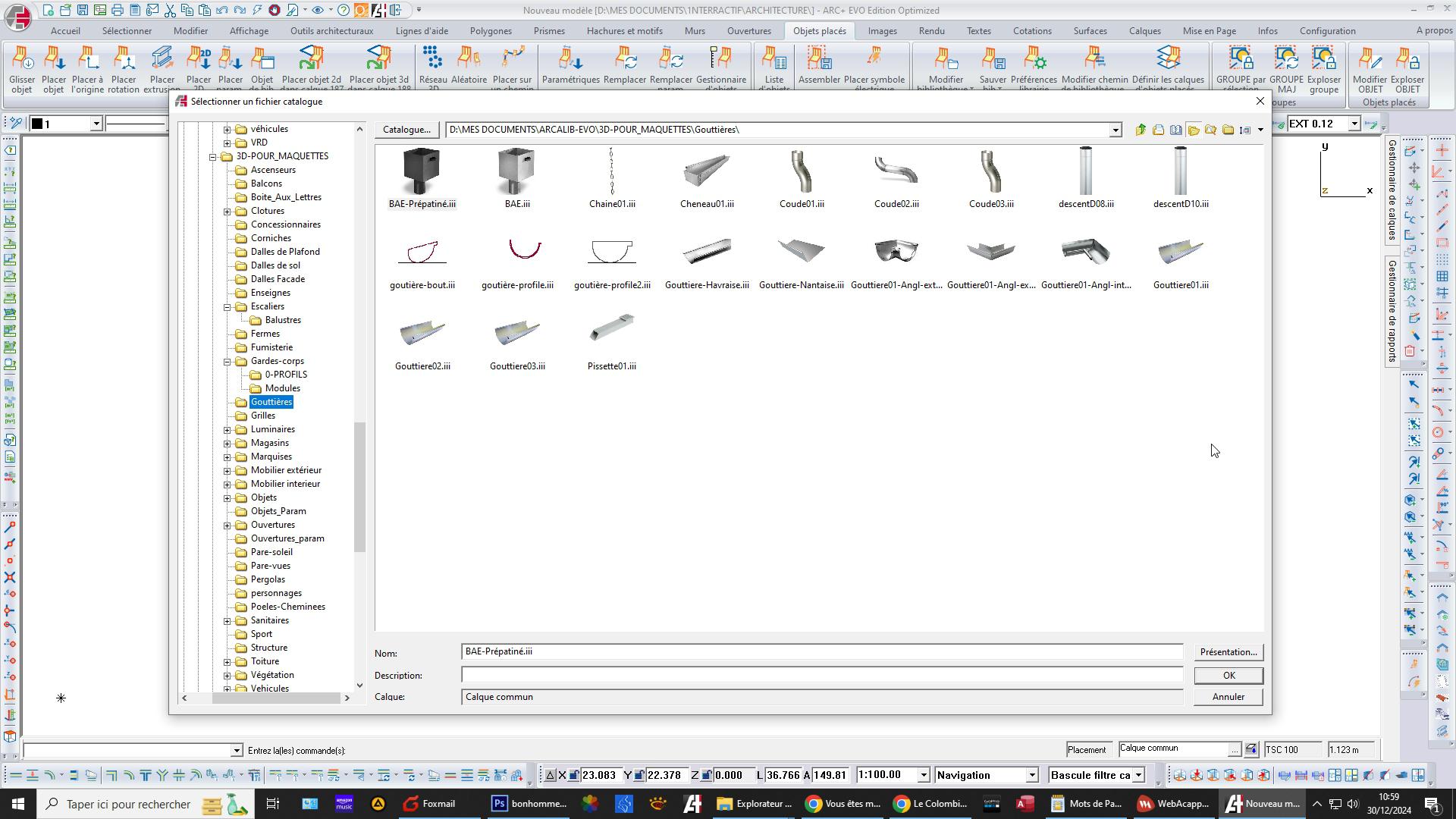Screen dimensions: 1456x819
Task: Select the Remplacer object icon
Action: [624, 65]
